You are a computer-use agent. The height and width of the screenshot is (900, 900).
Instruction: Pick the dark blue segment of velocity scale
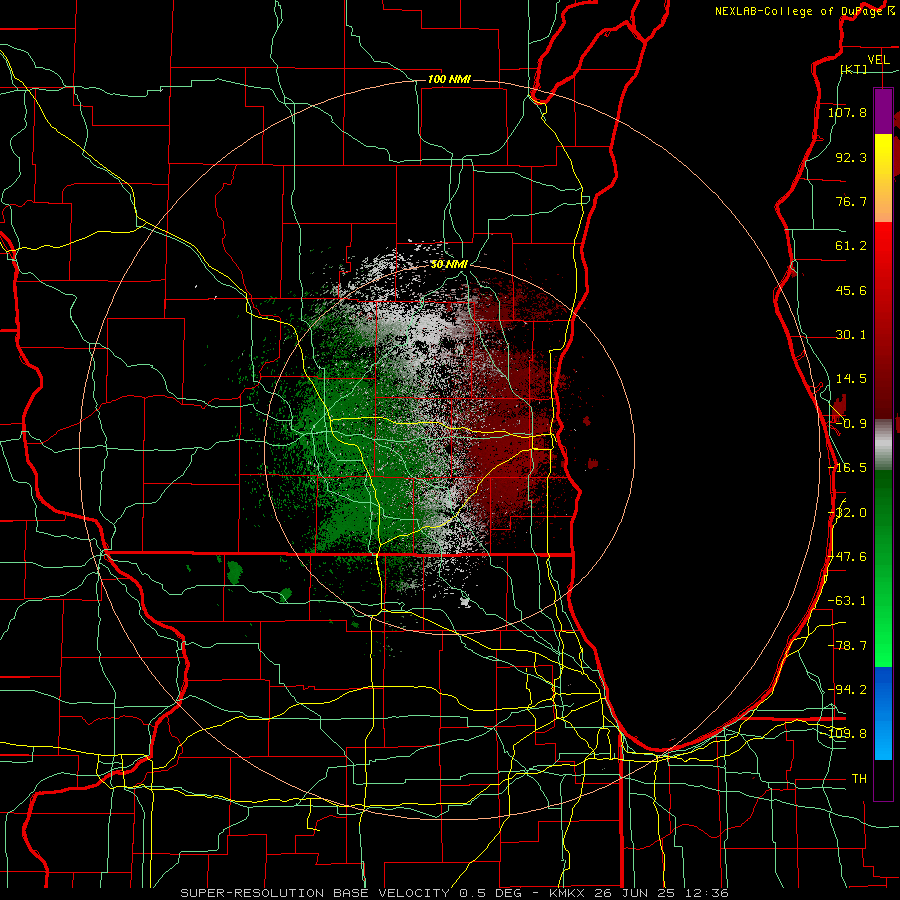tap(883, 689)
